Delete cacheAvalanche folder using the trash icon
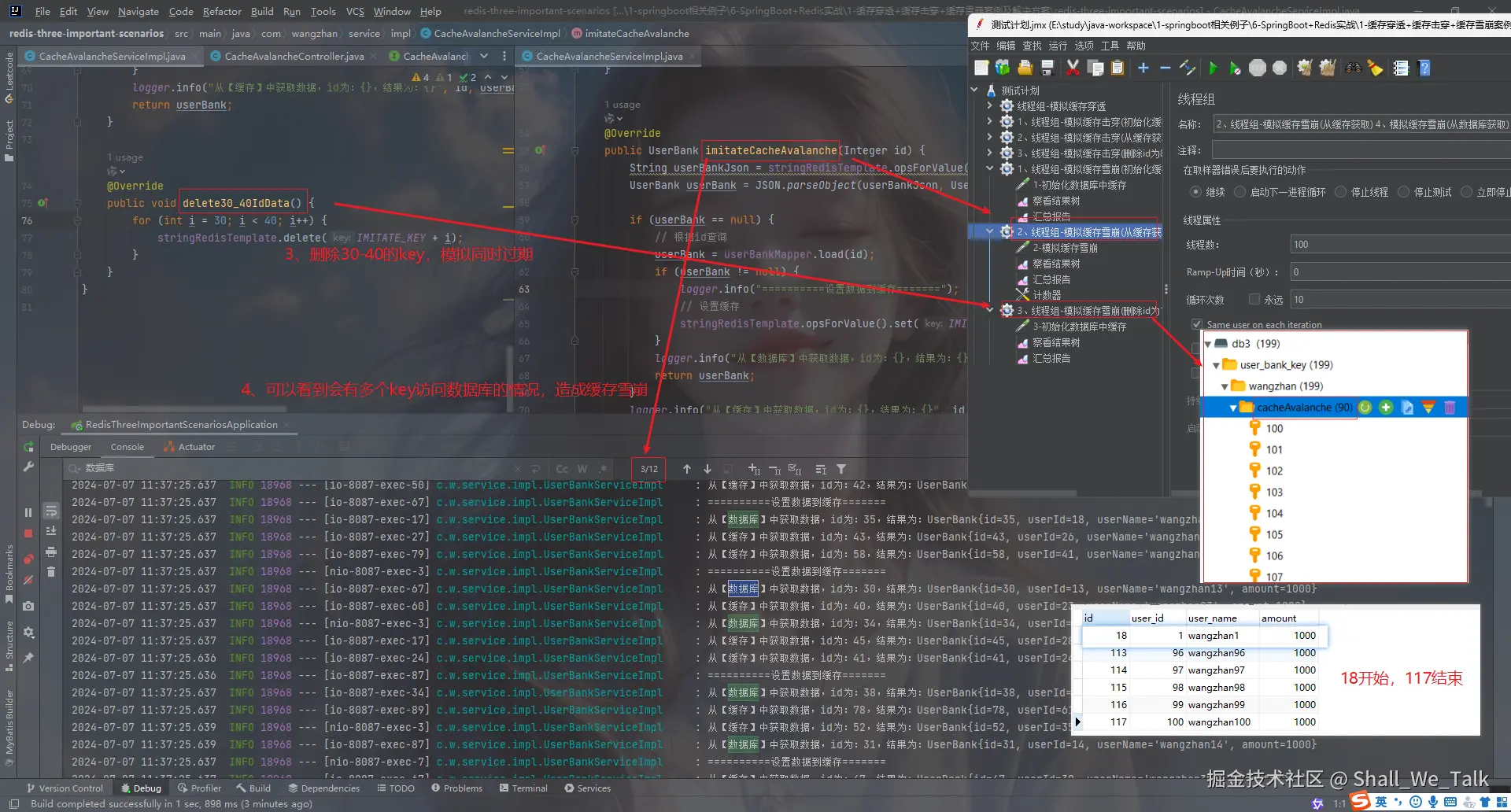1511x812 pixels. point(1450,407)
